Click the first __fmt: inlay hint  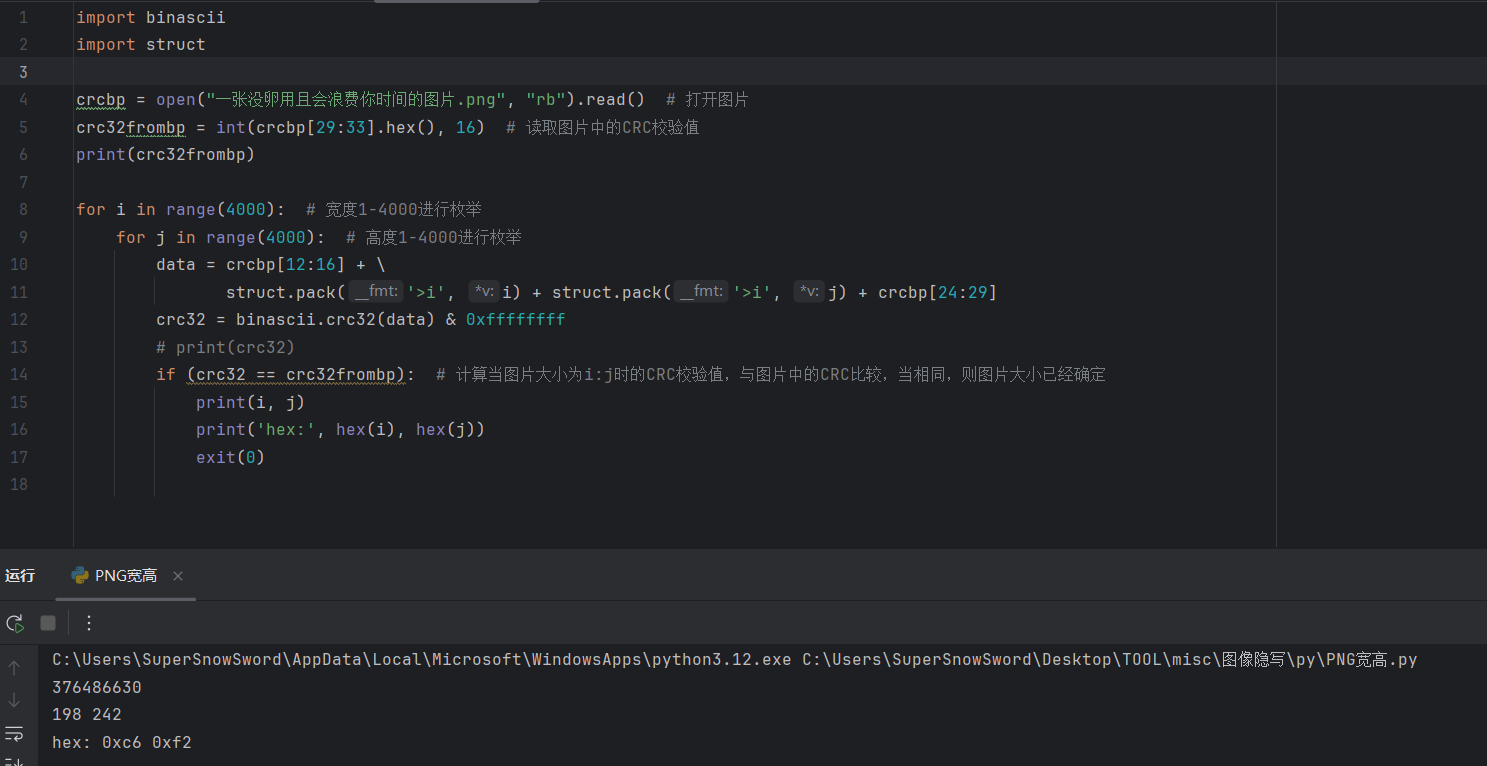click(374, 292)
